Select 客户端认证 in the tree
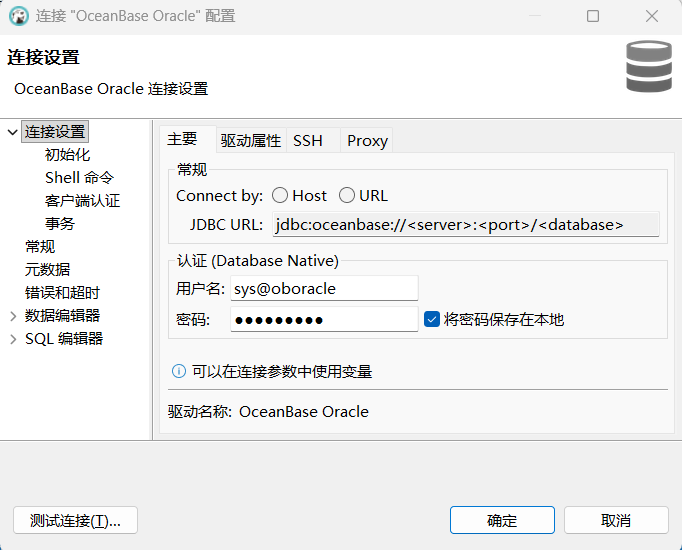The width and height of the screenshot is (682, 550). tap(82, 200)
